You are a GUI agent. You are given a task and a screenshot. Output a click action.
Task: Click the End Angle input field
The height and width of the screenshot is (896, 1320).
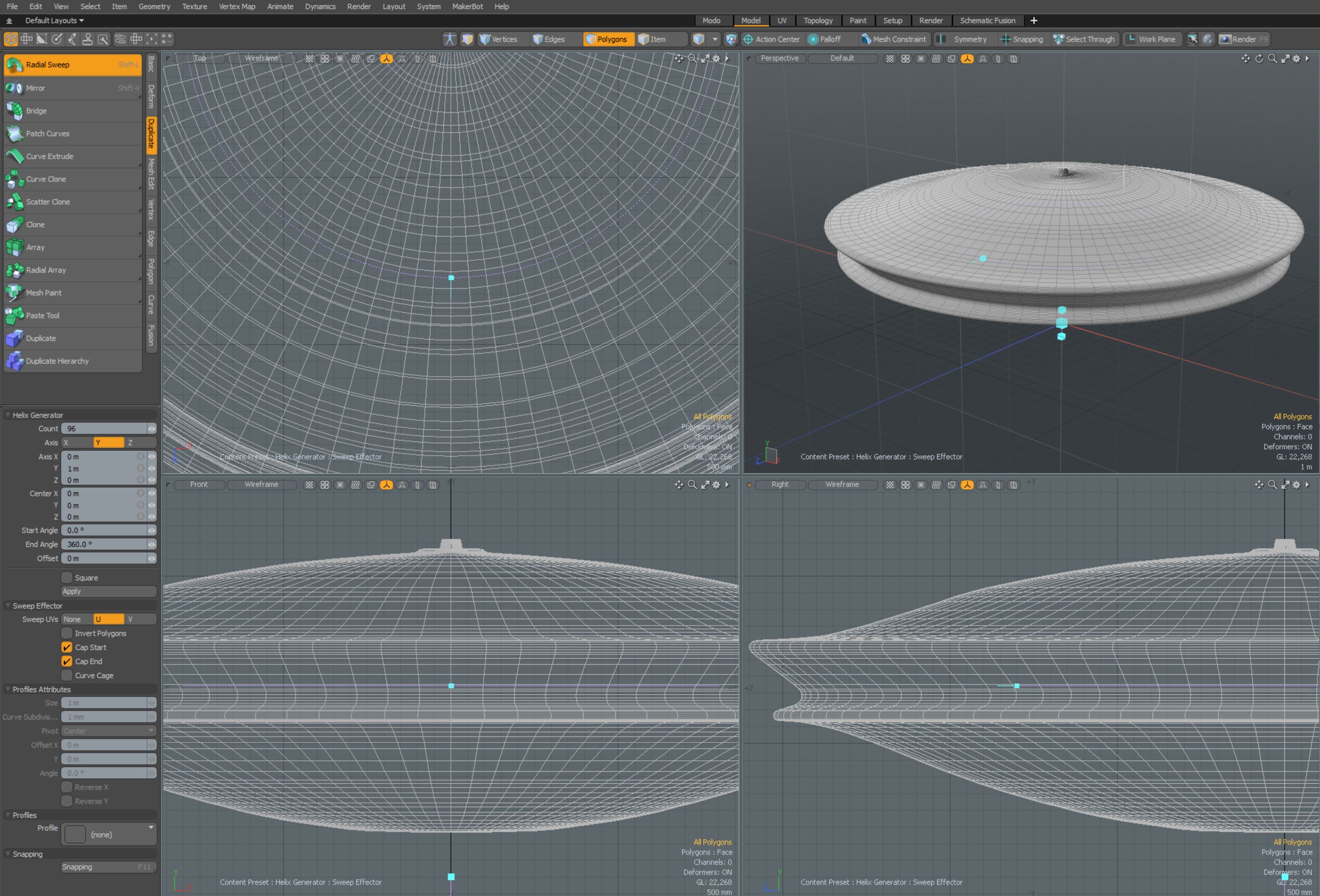tap(104, 544)
